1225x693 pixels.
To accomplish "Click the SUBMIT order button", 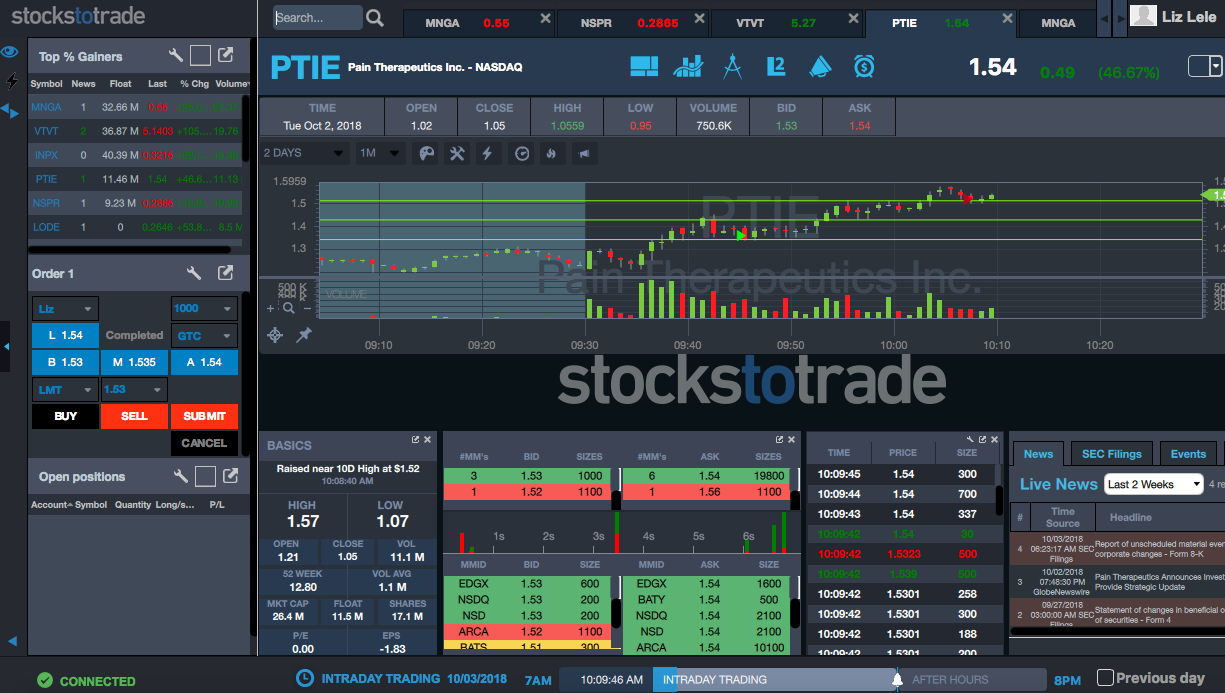I will pyautogui.click(x=204, y=416).
